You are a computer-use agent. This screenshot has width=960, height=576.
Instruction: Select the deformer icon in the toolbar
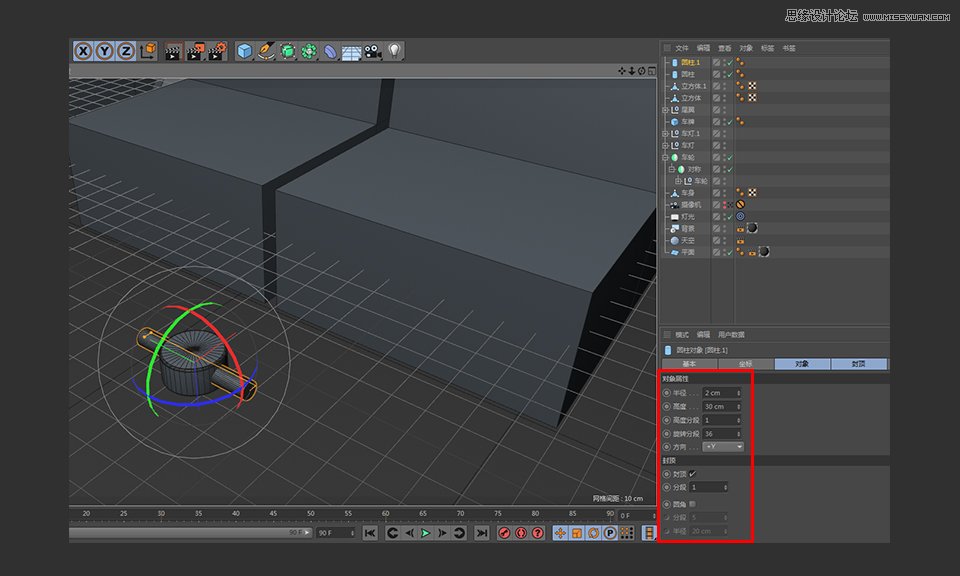pos(329,51)
